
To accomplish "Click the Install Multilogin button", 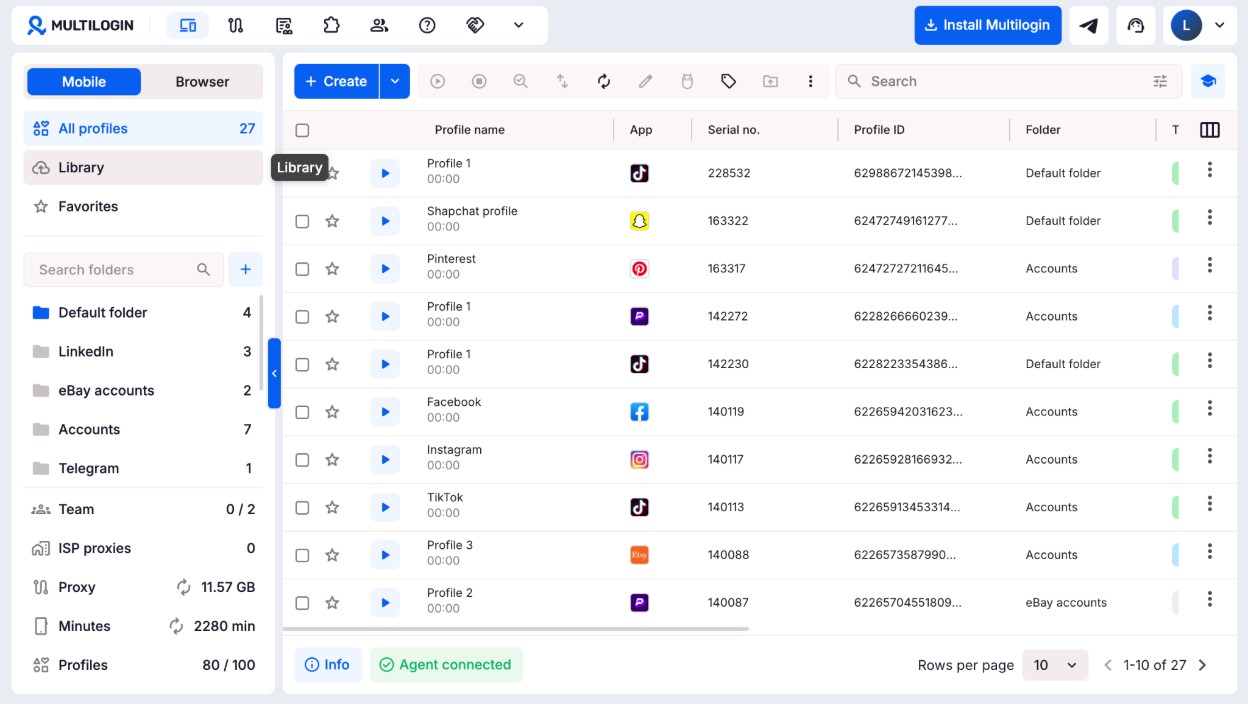I will [986, 25].
